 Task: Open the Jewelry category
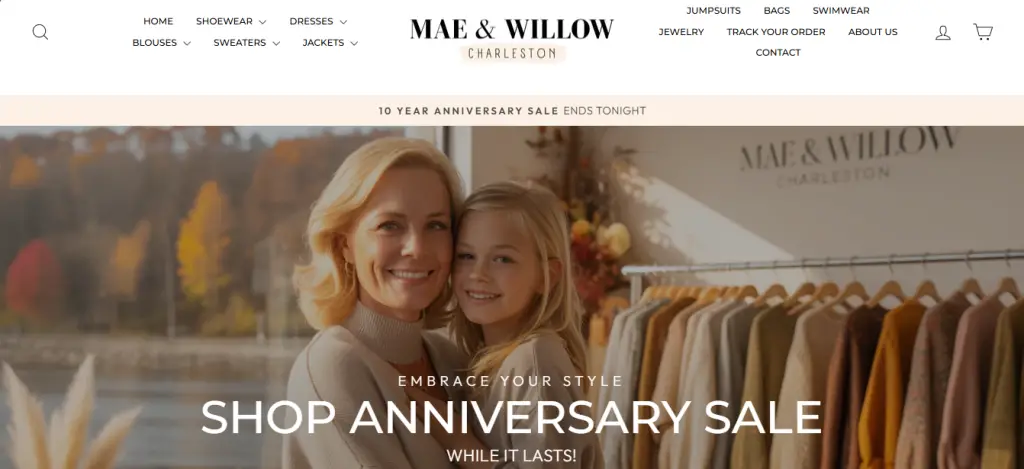(x=681, y=32)
